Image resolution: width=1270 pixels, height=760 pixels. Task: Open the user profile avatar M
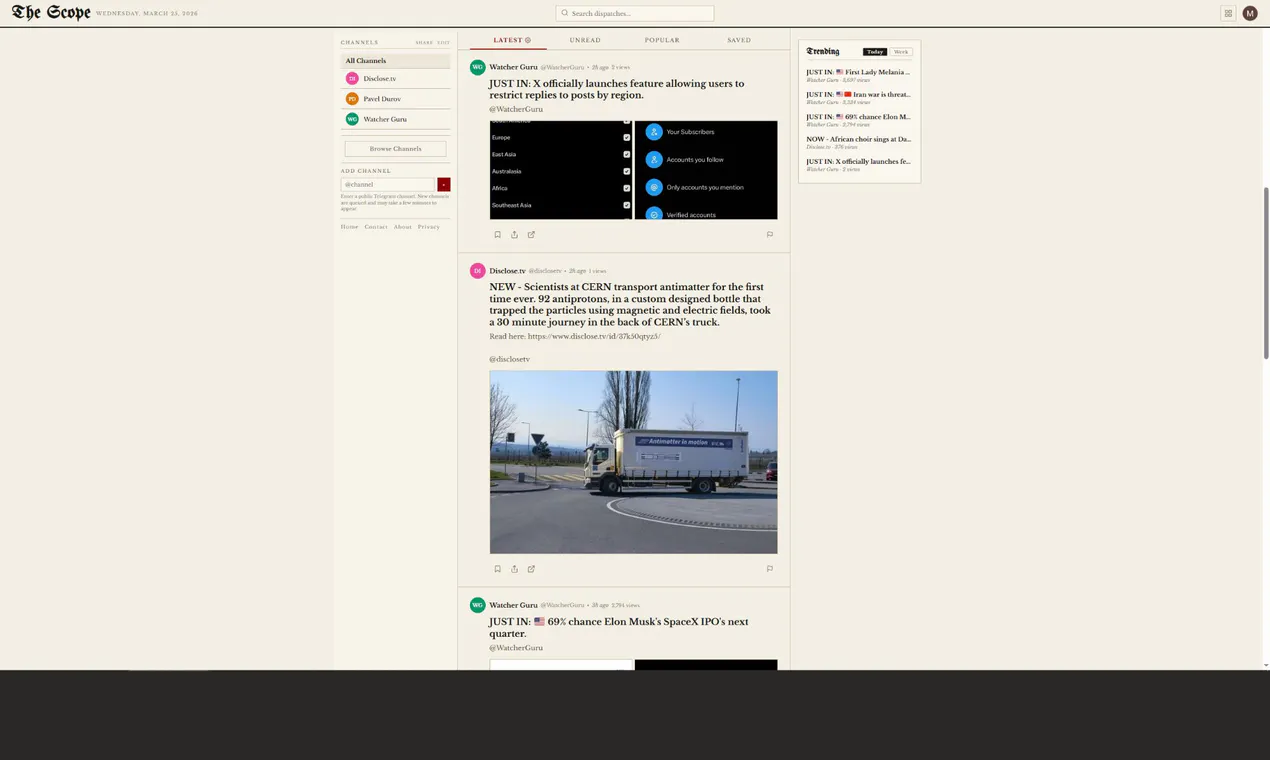pyautogui.click(x=1250, y=13)
